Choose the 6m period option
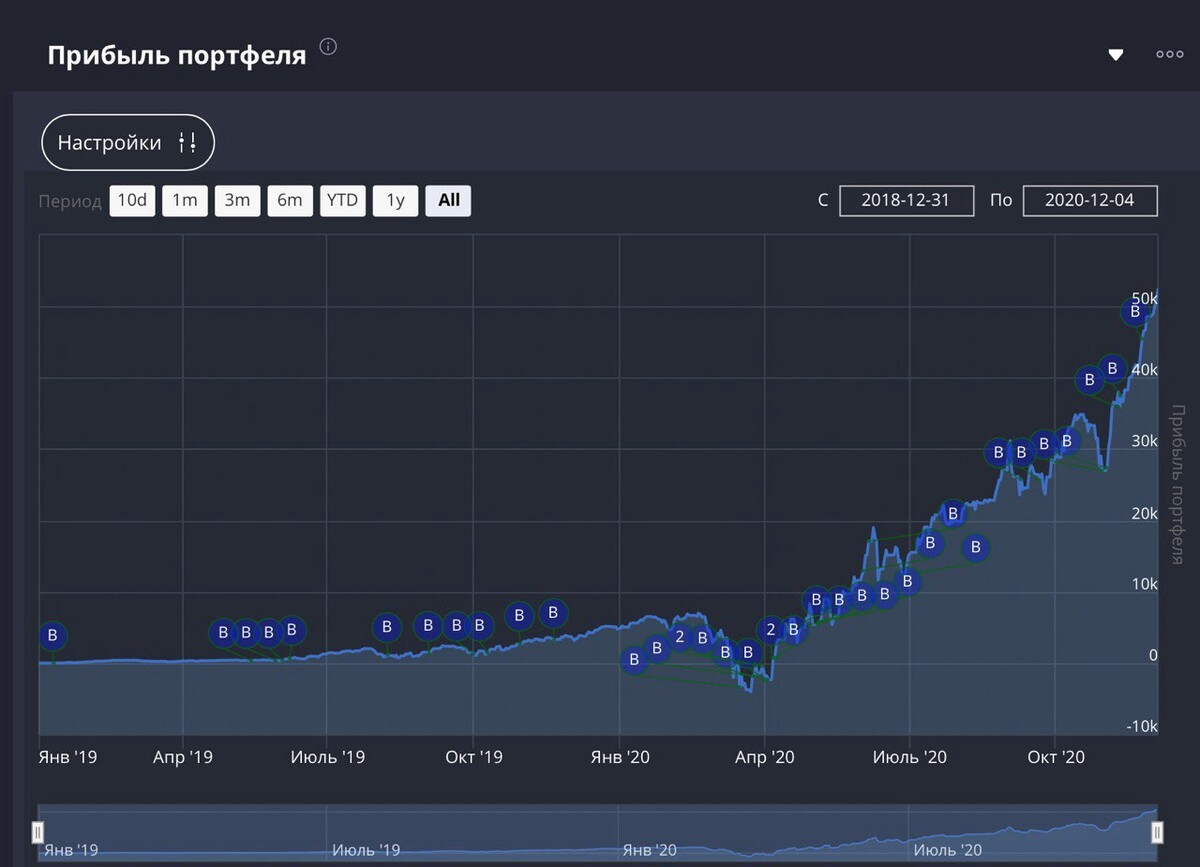 pos(290,201)
